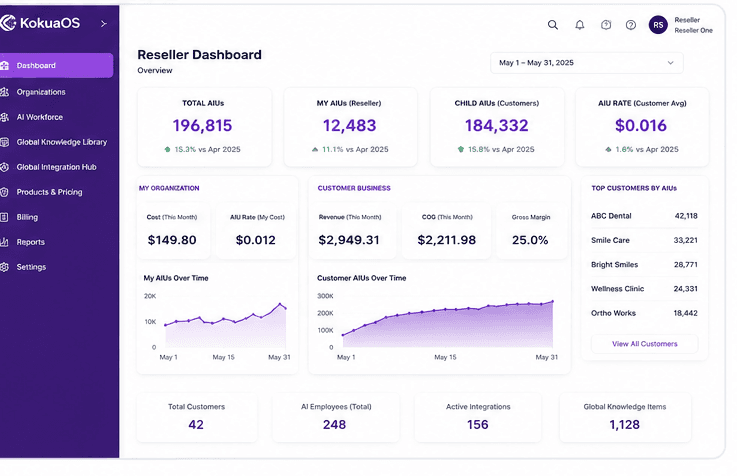Navigate to Global Knowledge Library
Image resolution: width=737 pixels, height=476 pixels.
click(62, 142)
